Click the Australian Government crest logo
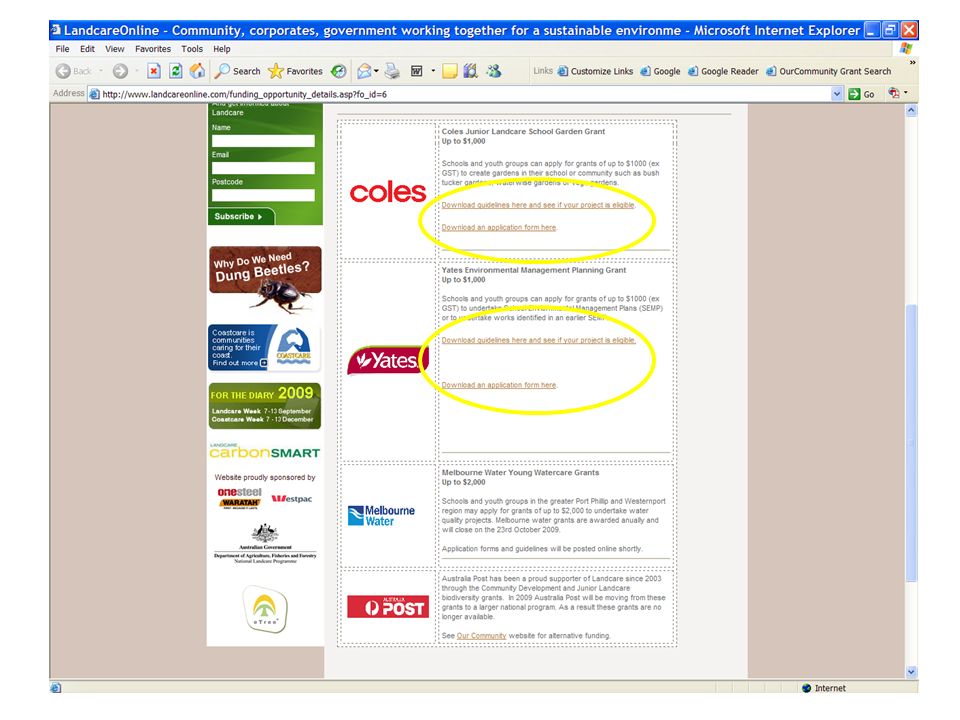The height and width of the screenshot is (720, 960). (x=265, y=543)
